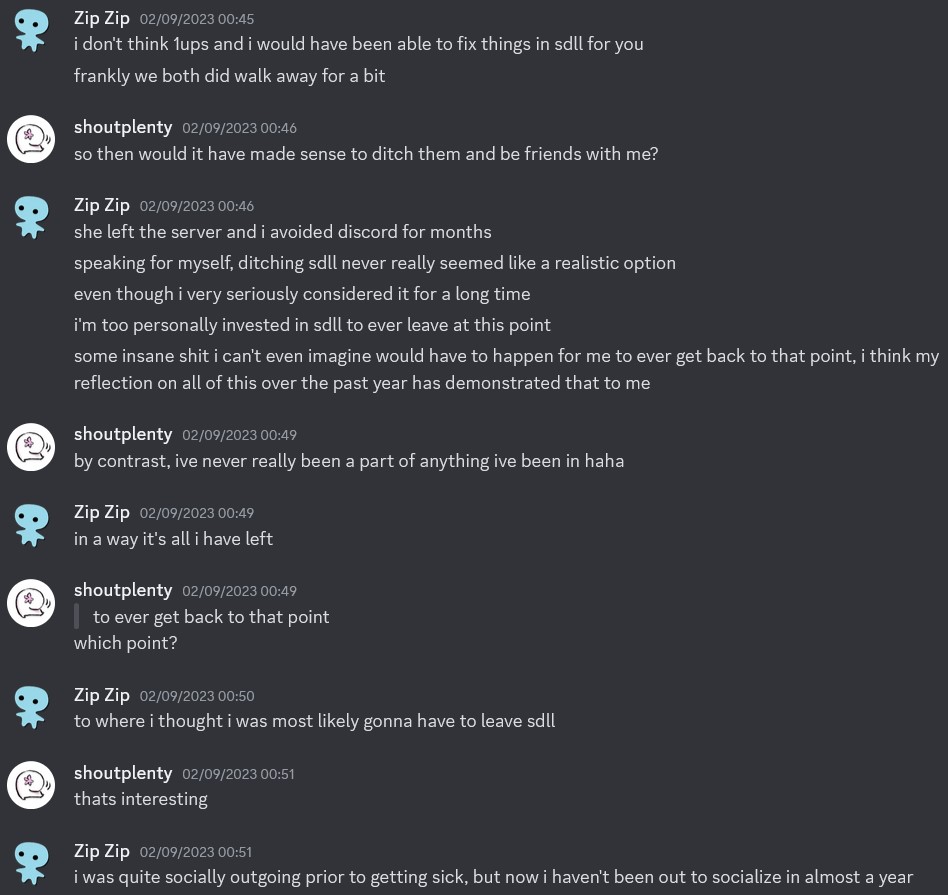Click the message 'i'm too personally invested in sdll'
This screenshot has height=895, width=948.
coord(312,325)
